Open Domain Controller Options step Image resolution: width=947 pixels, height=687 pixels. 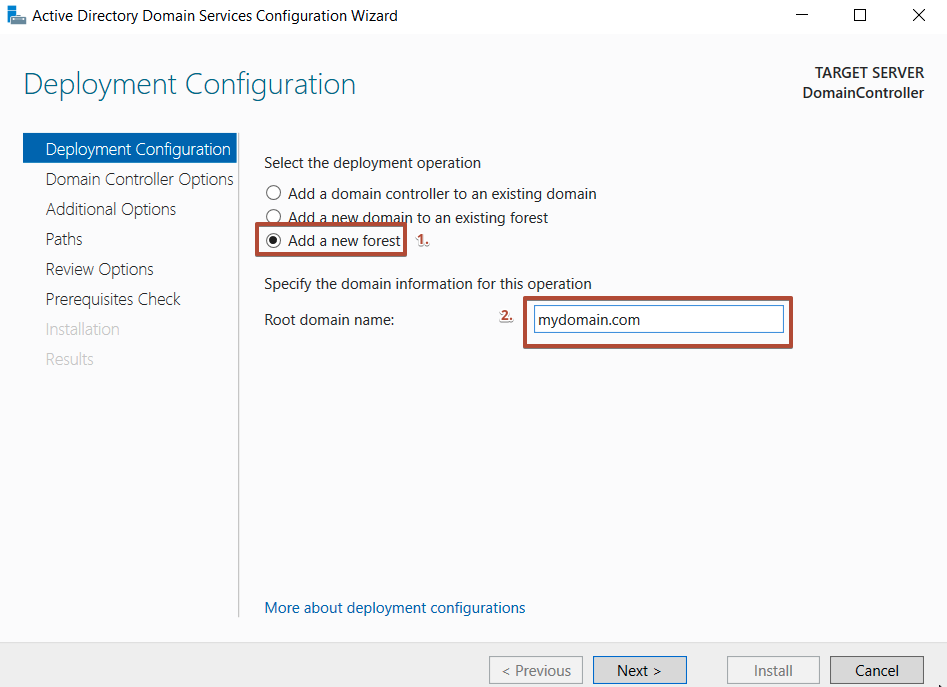click(x=139, y=179)
